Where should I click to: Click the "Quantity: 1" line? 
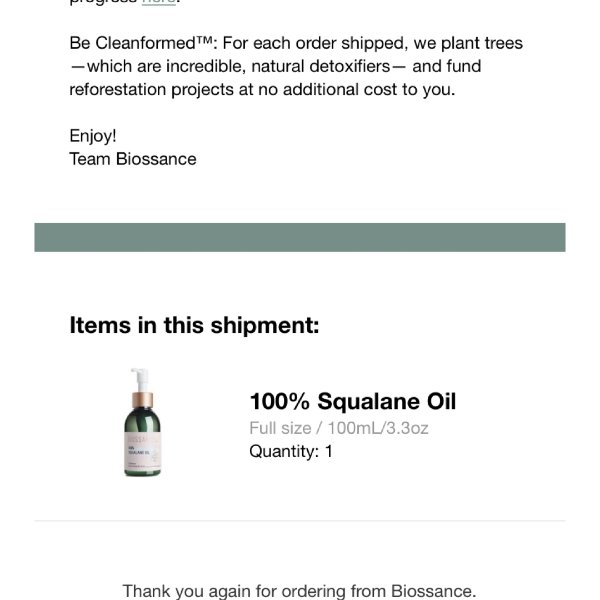point(291,451)
